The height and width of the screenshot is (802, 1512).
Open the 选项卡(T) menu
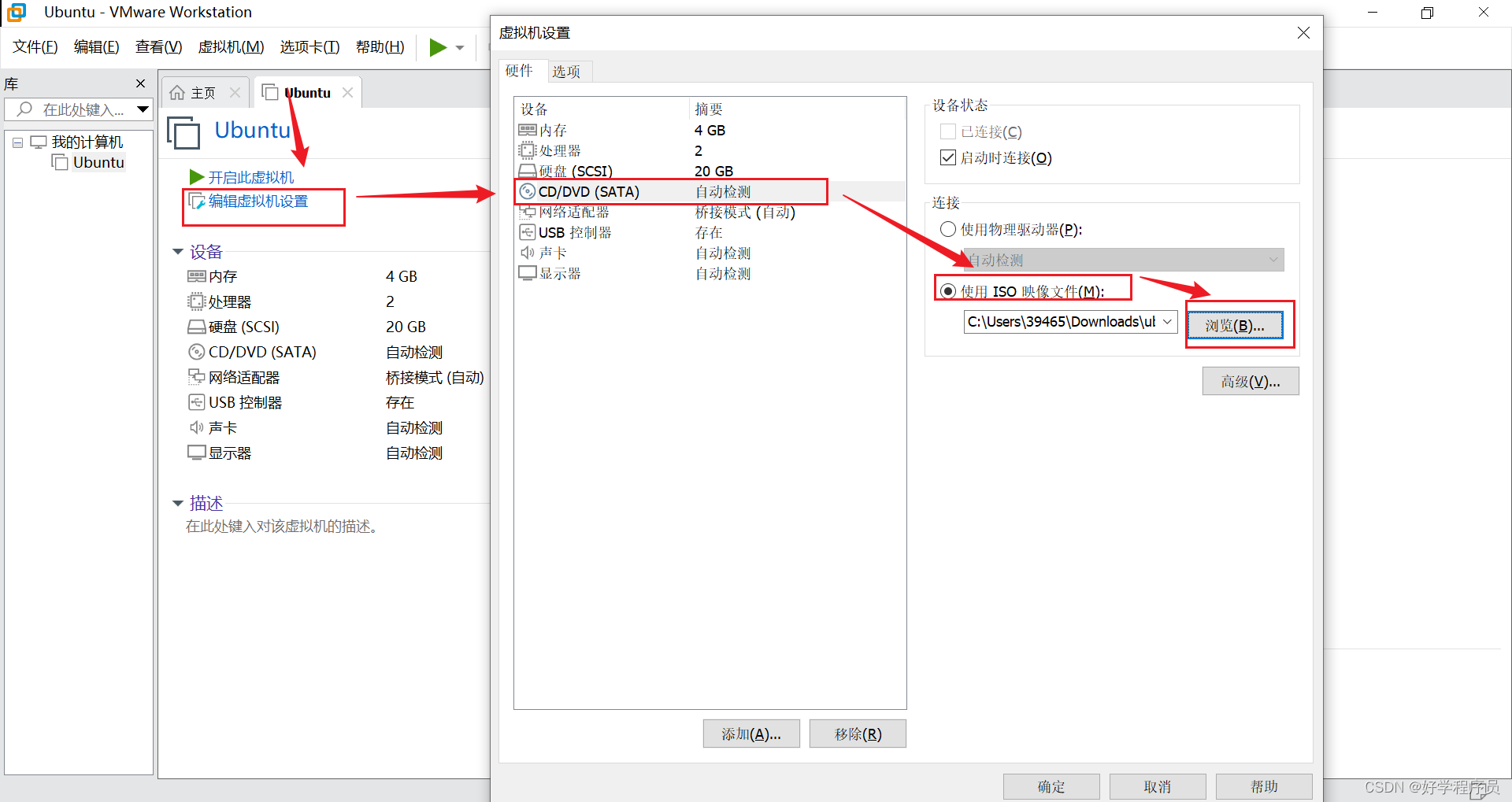(x=309, y=47)
